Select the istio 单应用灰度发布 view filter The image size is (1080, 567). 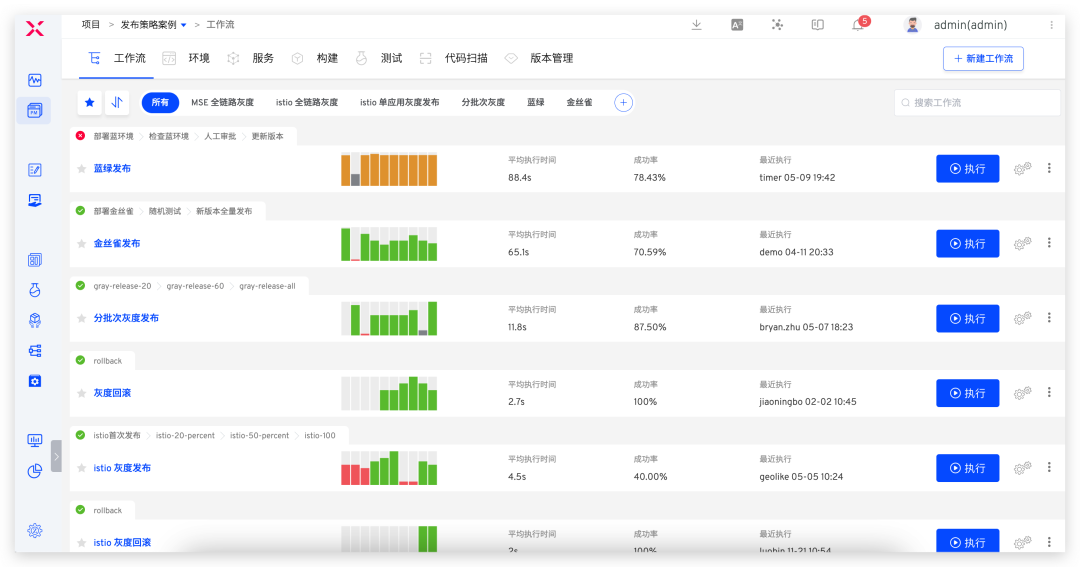399,103
